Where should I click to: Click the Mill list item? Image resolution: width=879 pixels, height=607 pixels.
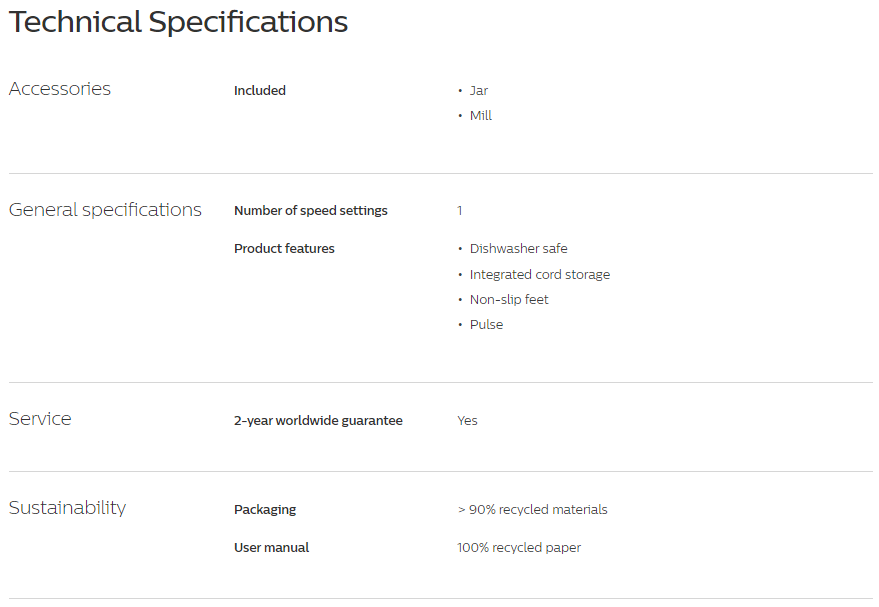pyautogui.click(x=480, y=115)
